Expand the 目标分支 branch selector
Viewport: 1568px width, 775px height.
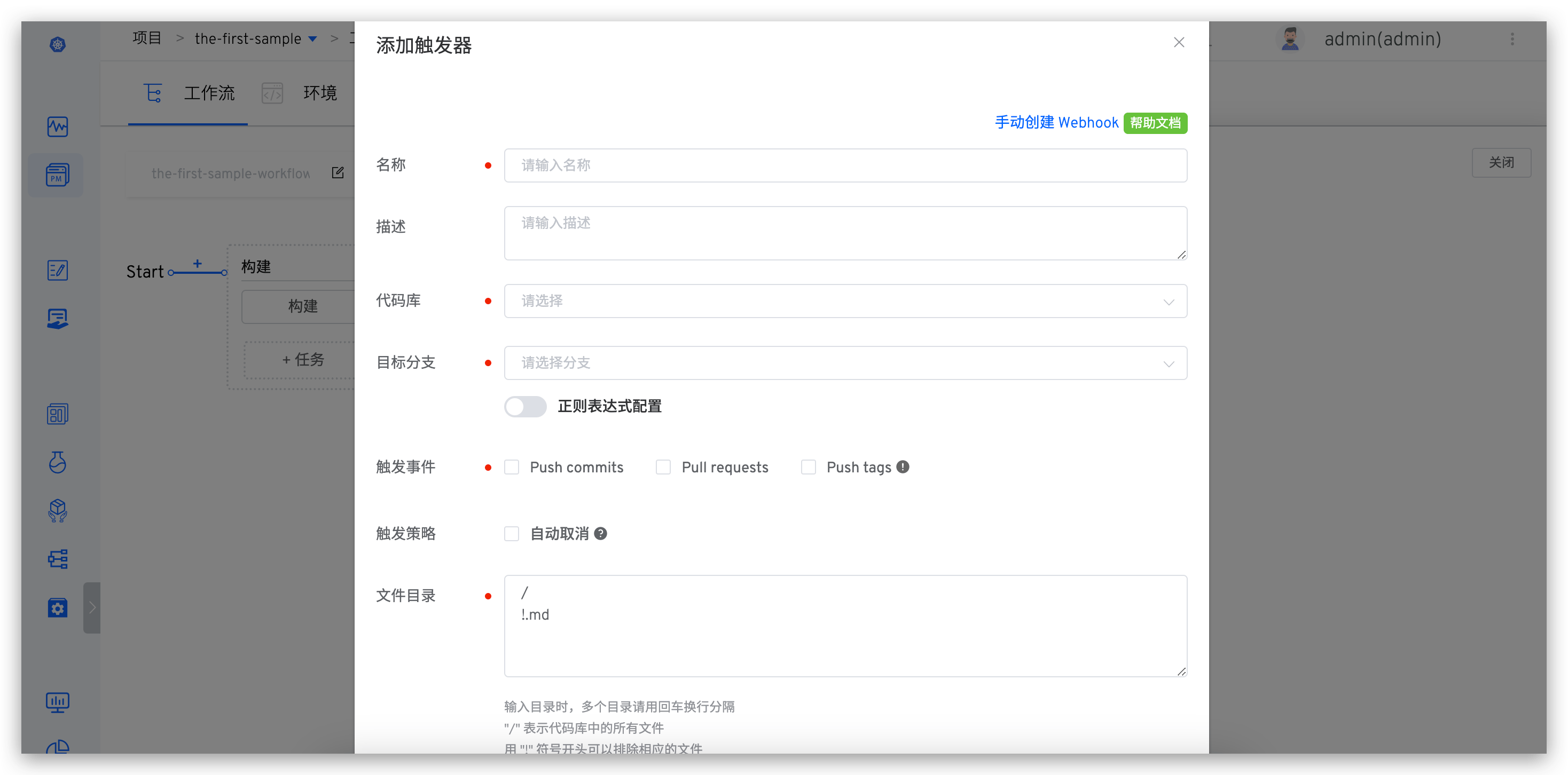[x=845, y=362]
